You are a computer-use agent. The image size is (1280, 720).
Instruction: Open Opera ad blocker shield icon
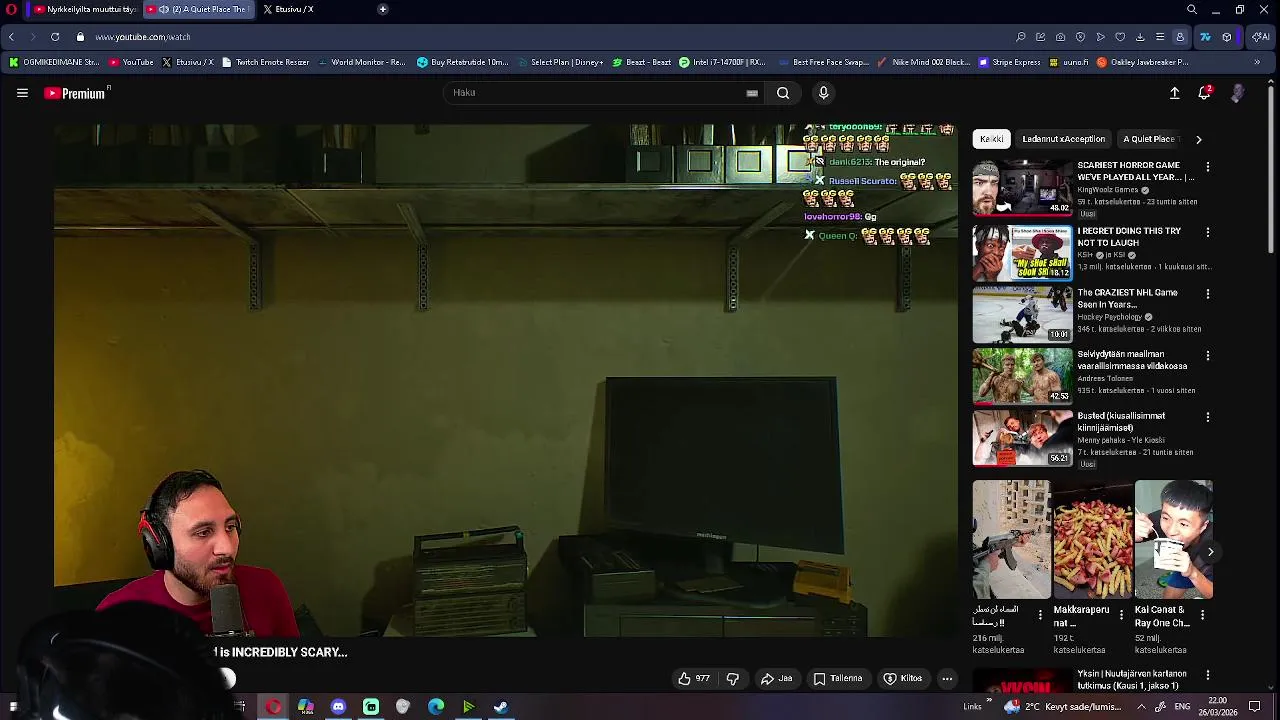[x=1080, y=37]
